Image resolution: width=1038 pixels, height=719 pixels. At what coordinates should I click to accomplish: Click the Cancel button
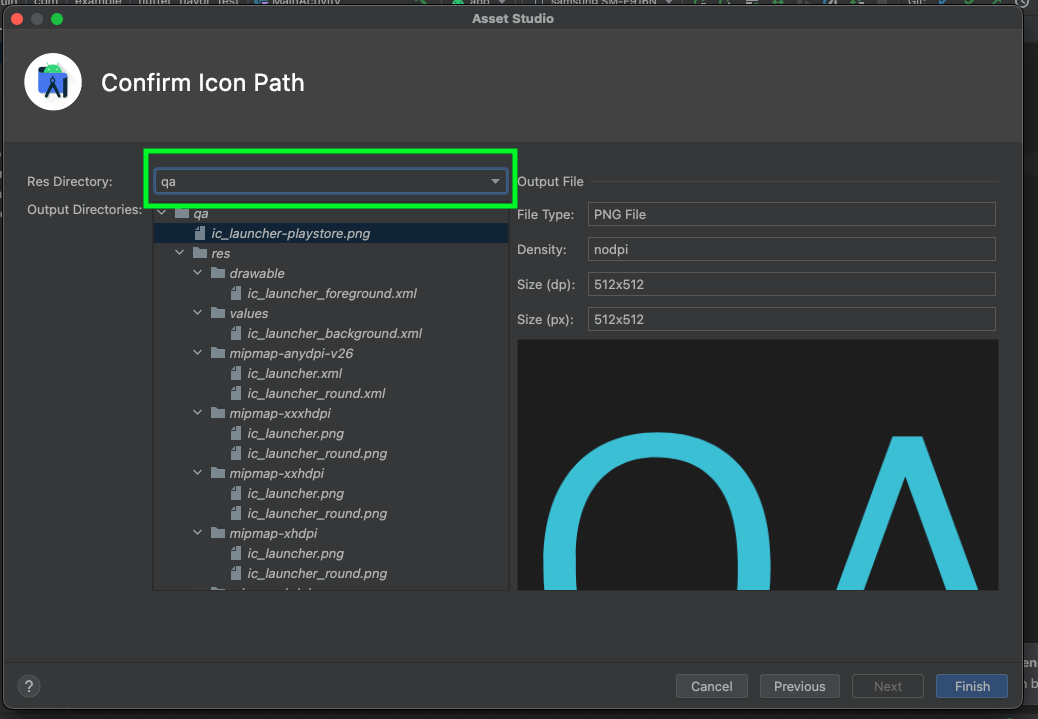pyautogui.click(x=712, y=686)
